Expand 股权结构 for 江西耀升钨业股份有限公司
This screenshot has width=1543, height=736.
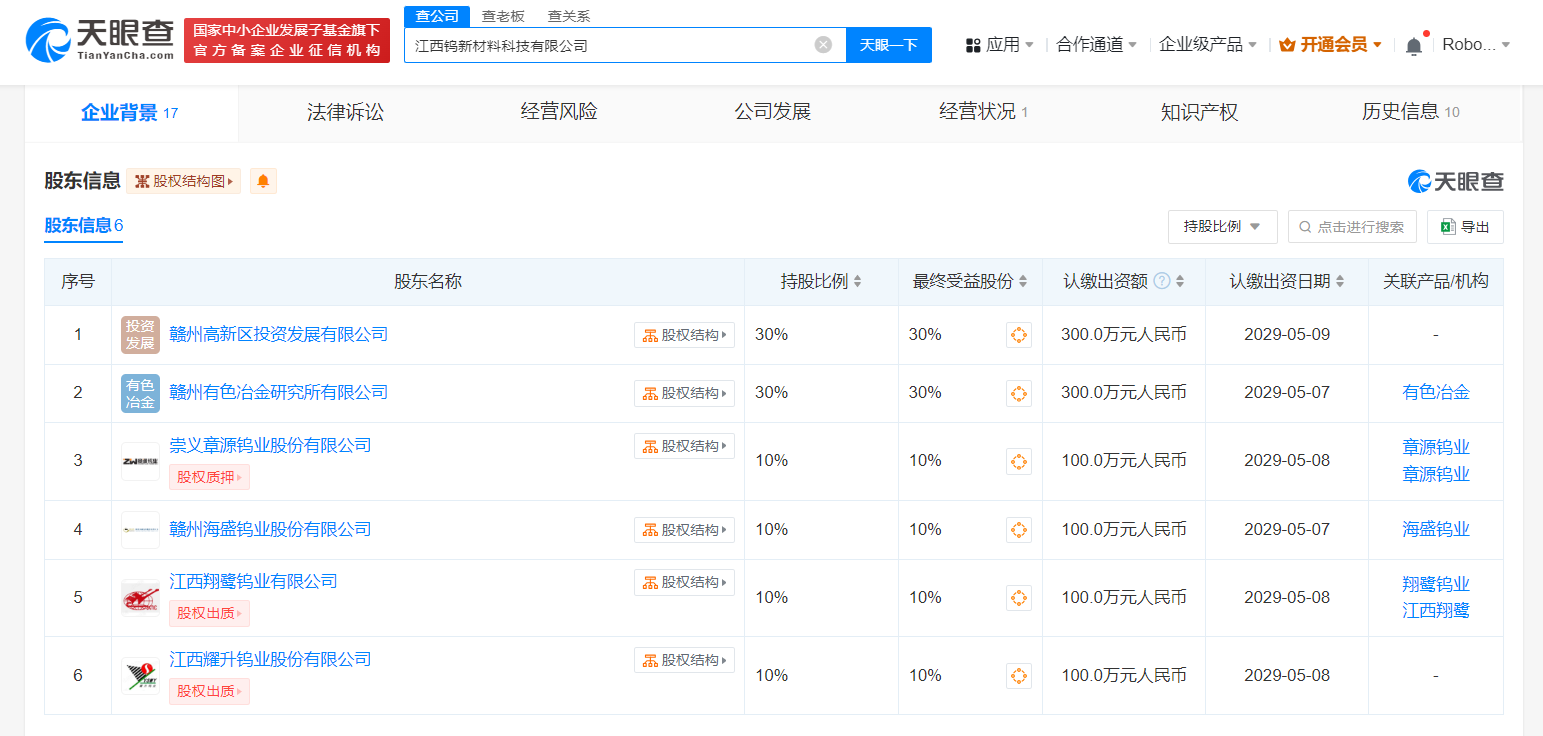(x=684, y=660)
